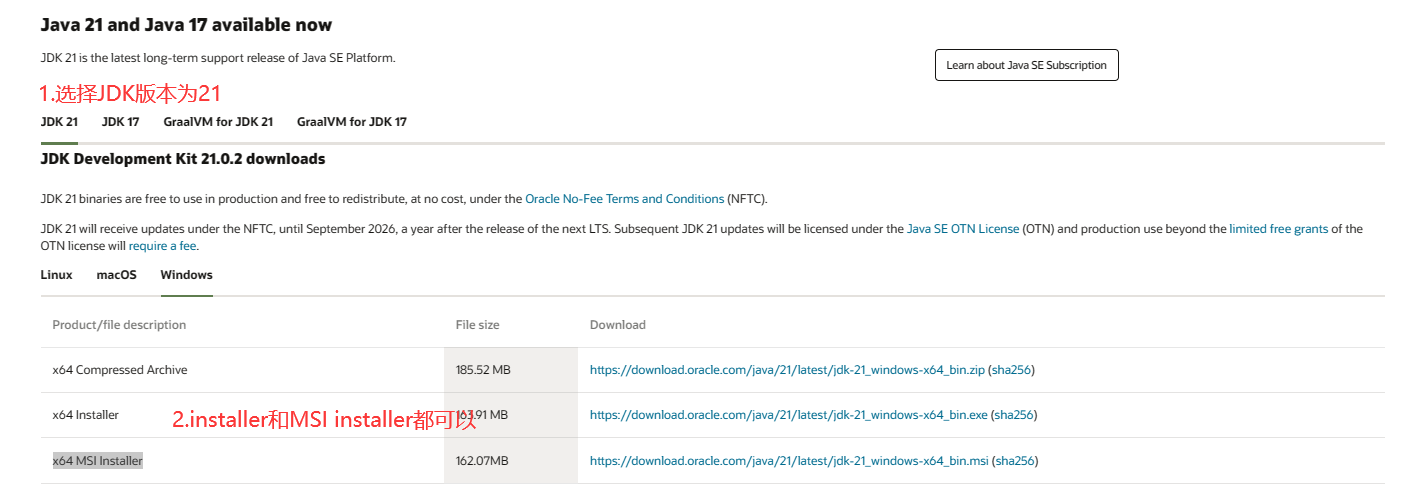
Task: Click the highlighted x64 MSI Installer text
Action: (97, 461)
